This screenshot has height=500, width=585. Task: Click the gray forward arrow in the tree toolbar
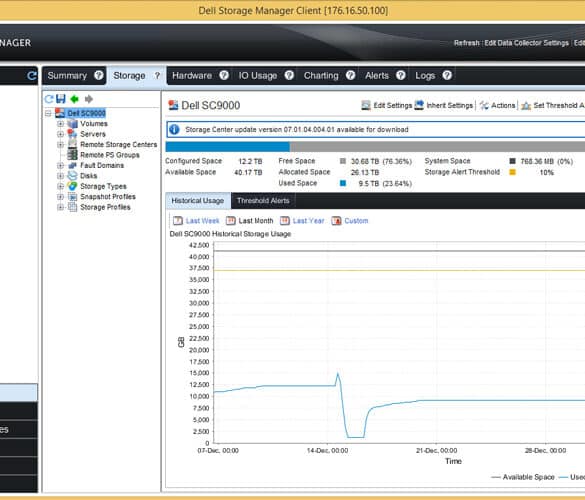point(88,99)
